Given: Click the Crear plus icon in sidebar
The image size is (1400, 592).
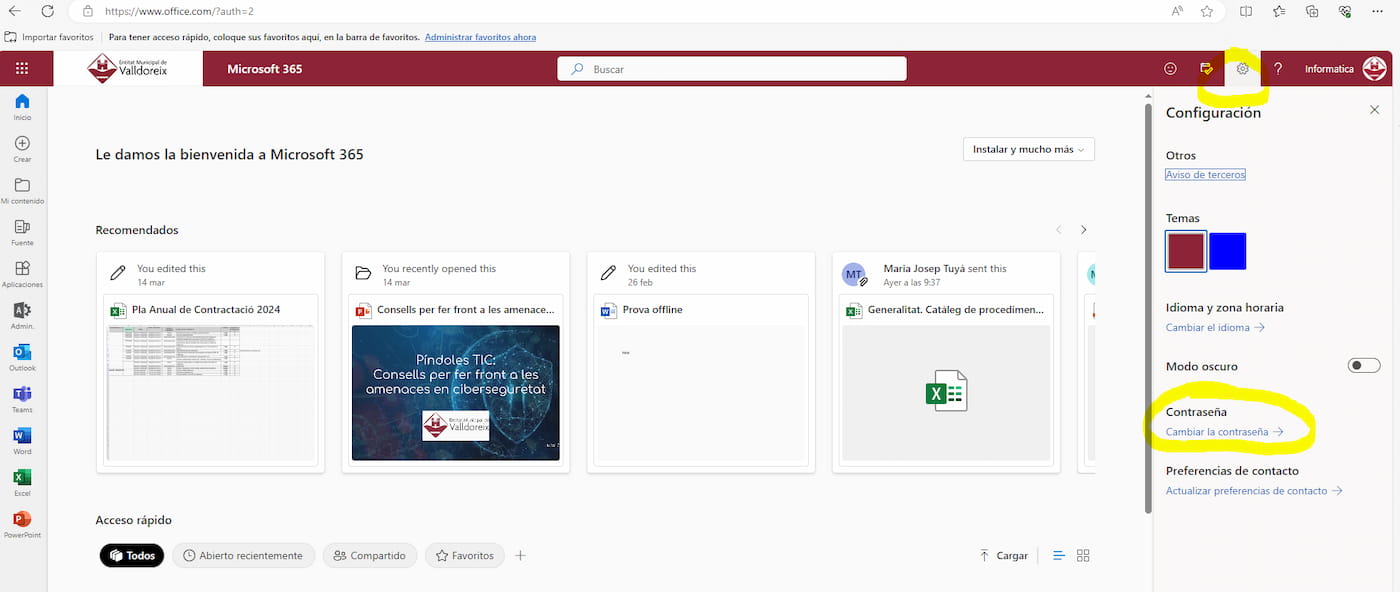Looking at the screenshot, I should pyautogui.click(x=22, y=144).
